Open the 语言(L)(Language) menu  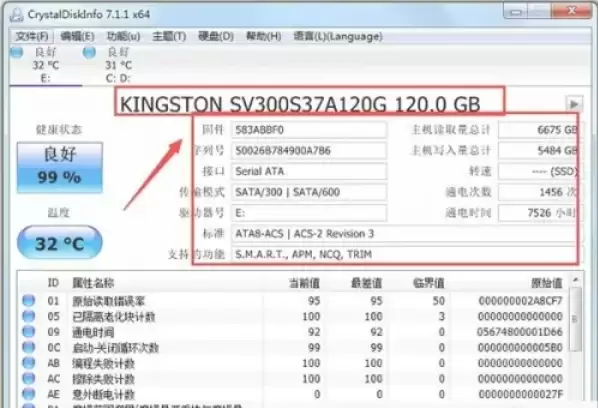tap(338, 37)
